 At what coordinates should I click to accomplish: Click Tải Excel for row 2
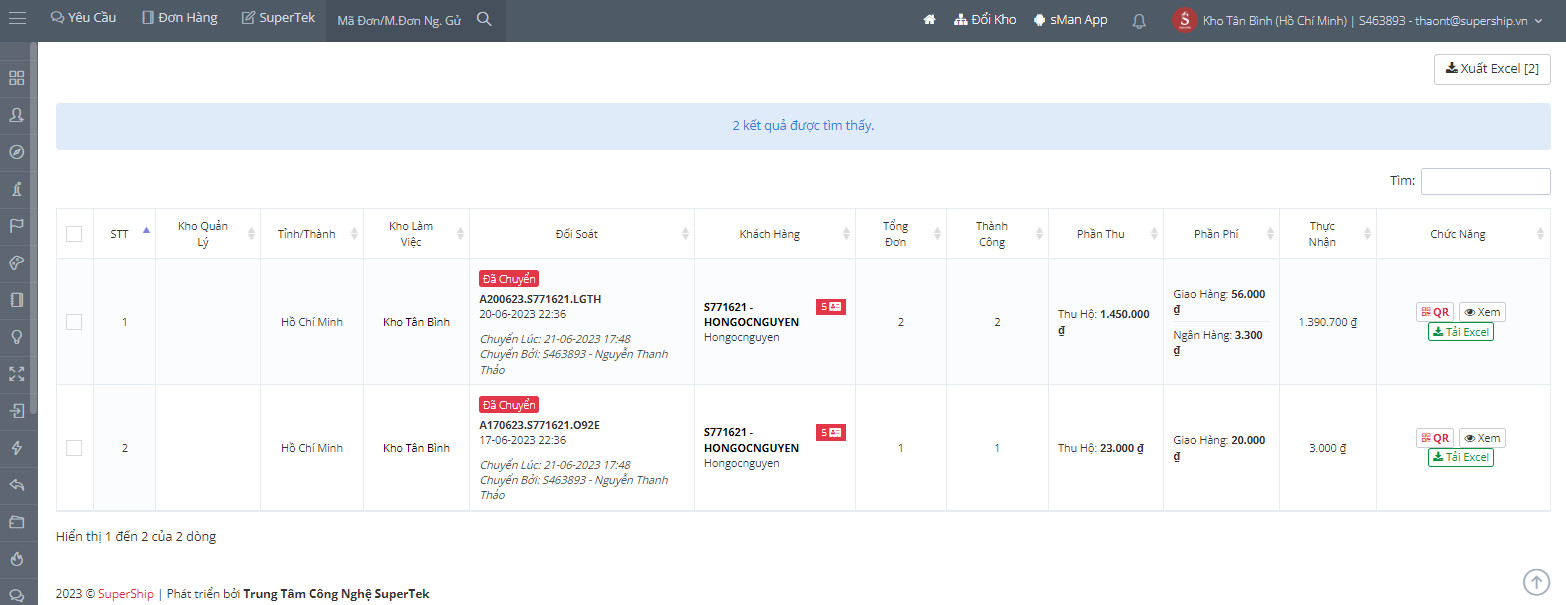point(1461,457)
